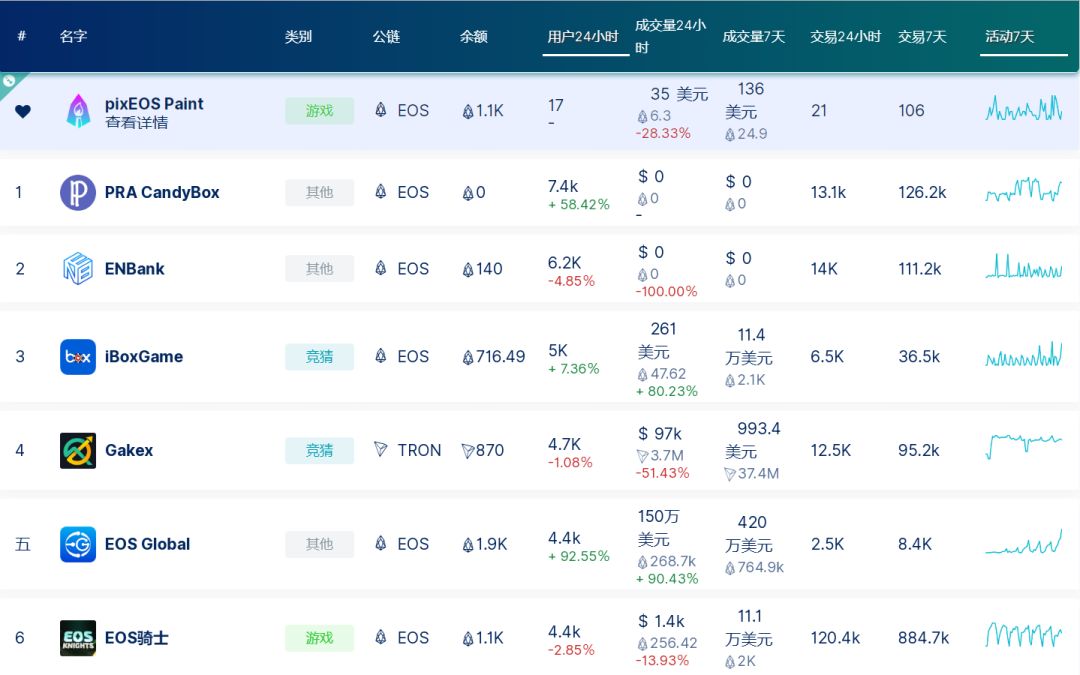
Task: Sort by 类别 column header
Action: [298, 37]
